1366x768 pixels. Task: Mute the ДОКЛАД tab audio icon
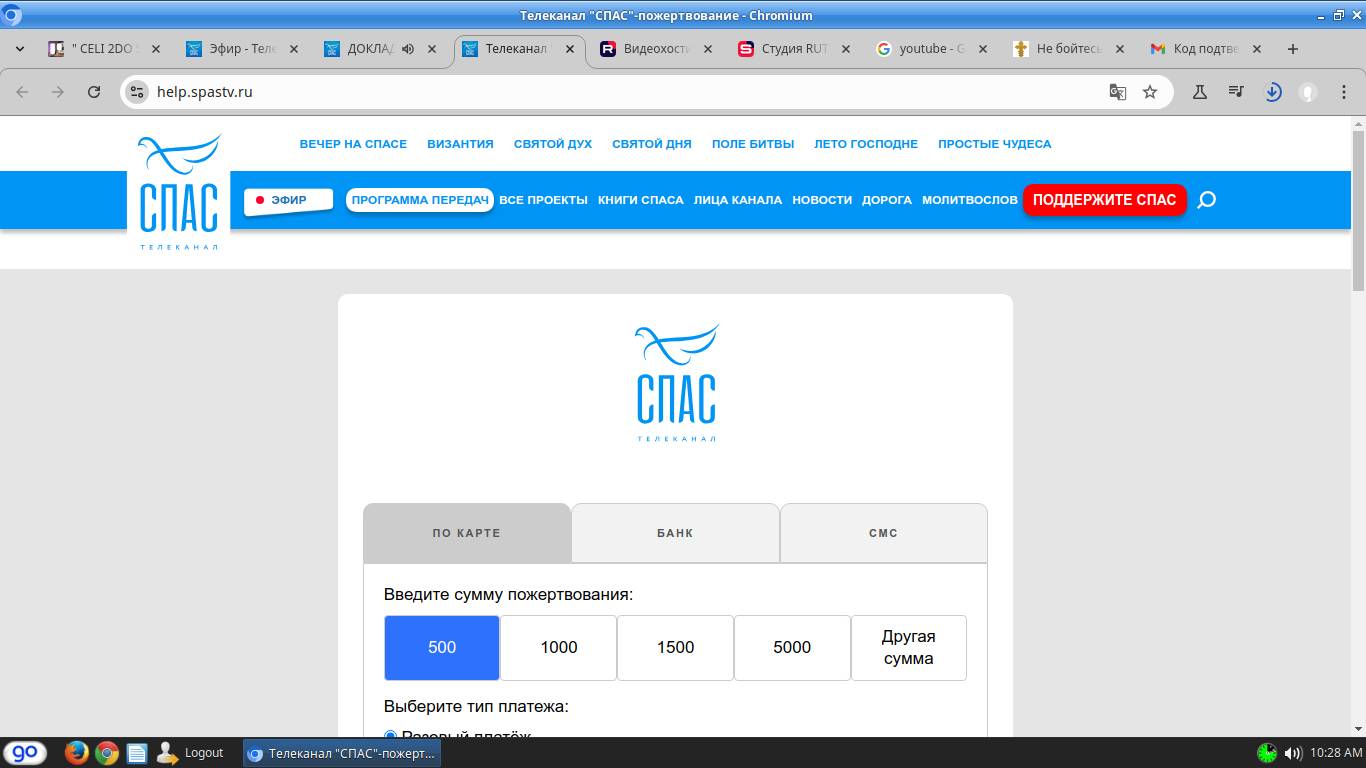408,49
